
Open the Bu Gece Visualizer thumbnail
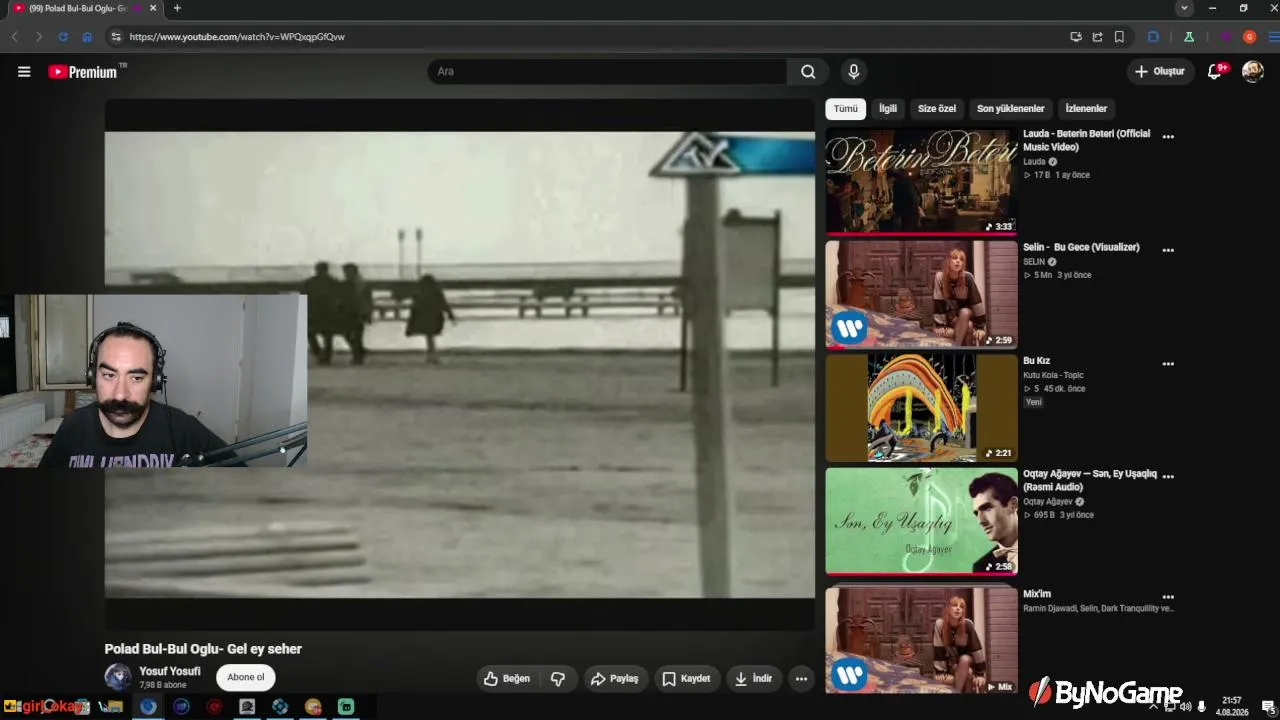pyautogui.click(x=921, y=294)
